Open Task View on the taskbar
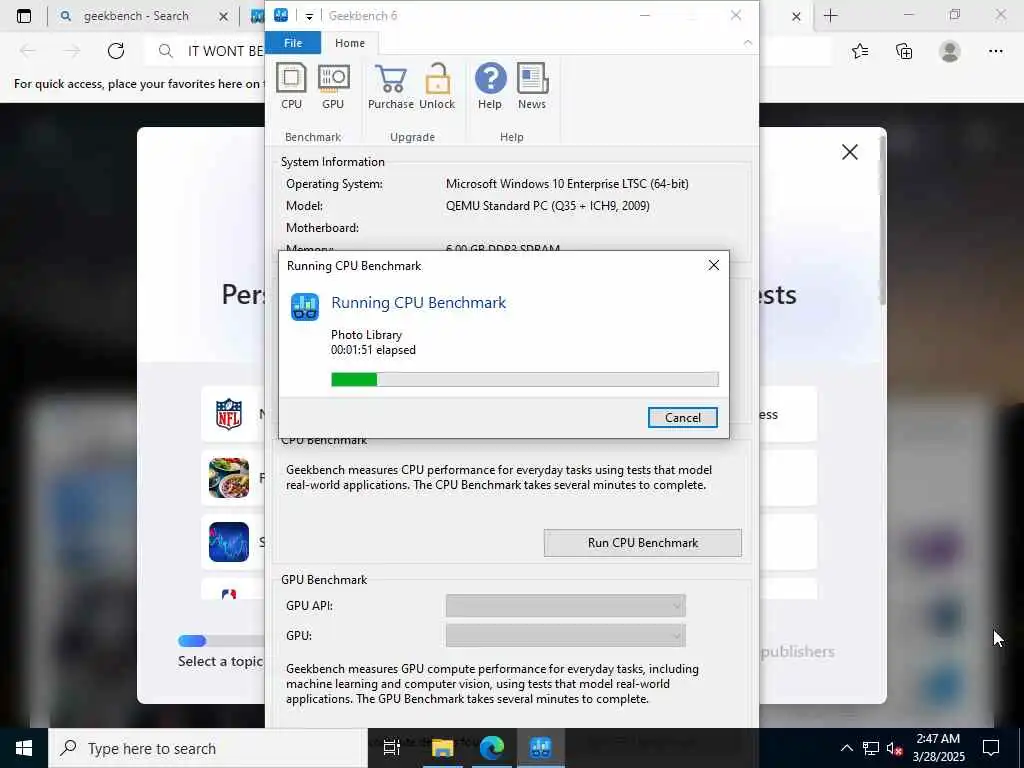Screen dimensions: 1024x768 [x=391, y=748]
